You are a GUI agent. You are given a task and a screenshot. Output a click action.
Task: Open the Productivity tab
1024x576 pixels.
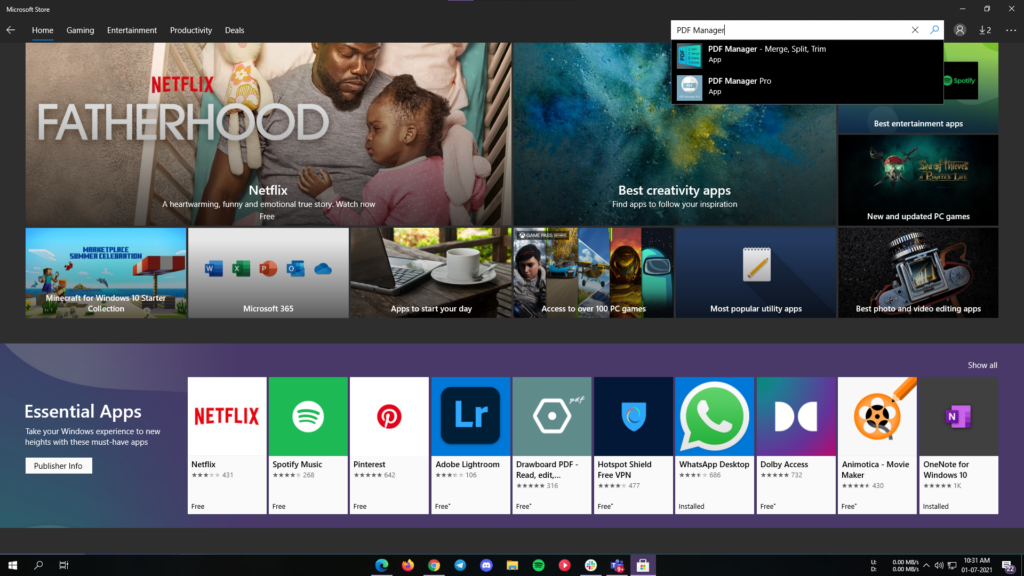(x=190, y=30)
